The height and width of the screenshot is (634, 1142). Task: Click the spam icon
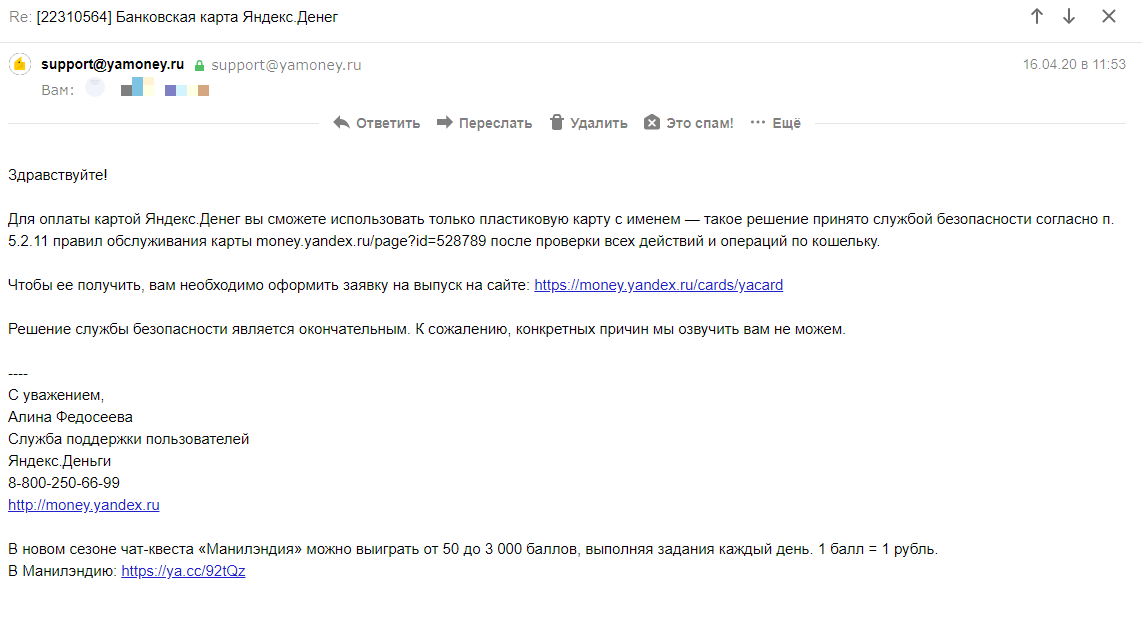coord(652,122)
